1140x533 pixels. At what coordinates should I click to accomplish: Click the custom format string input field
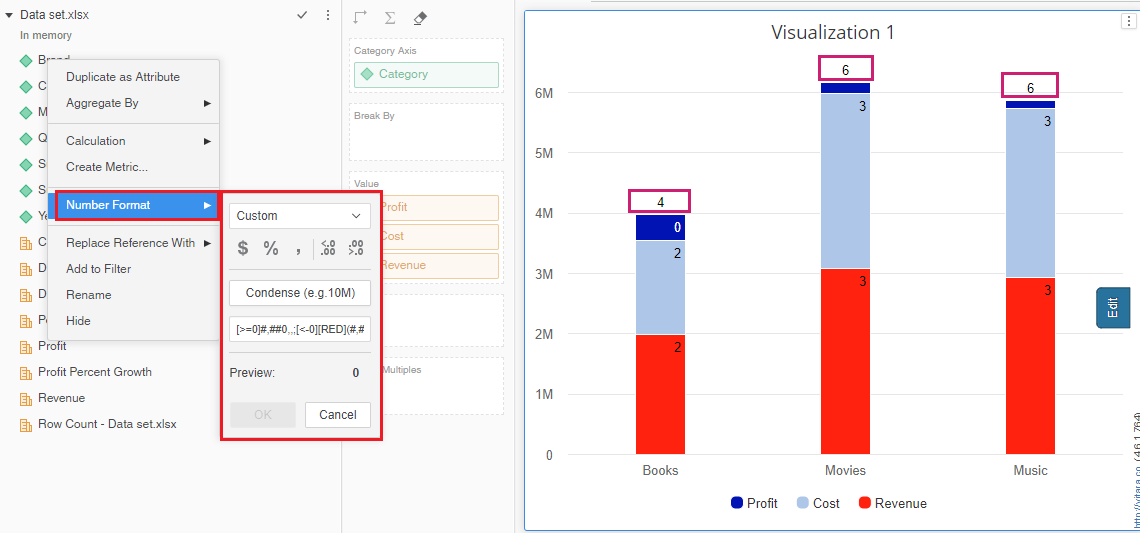coord(300,329)
